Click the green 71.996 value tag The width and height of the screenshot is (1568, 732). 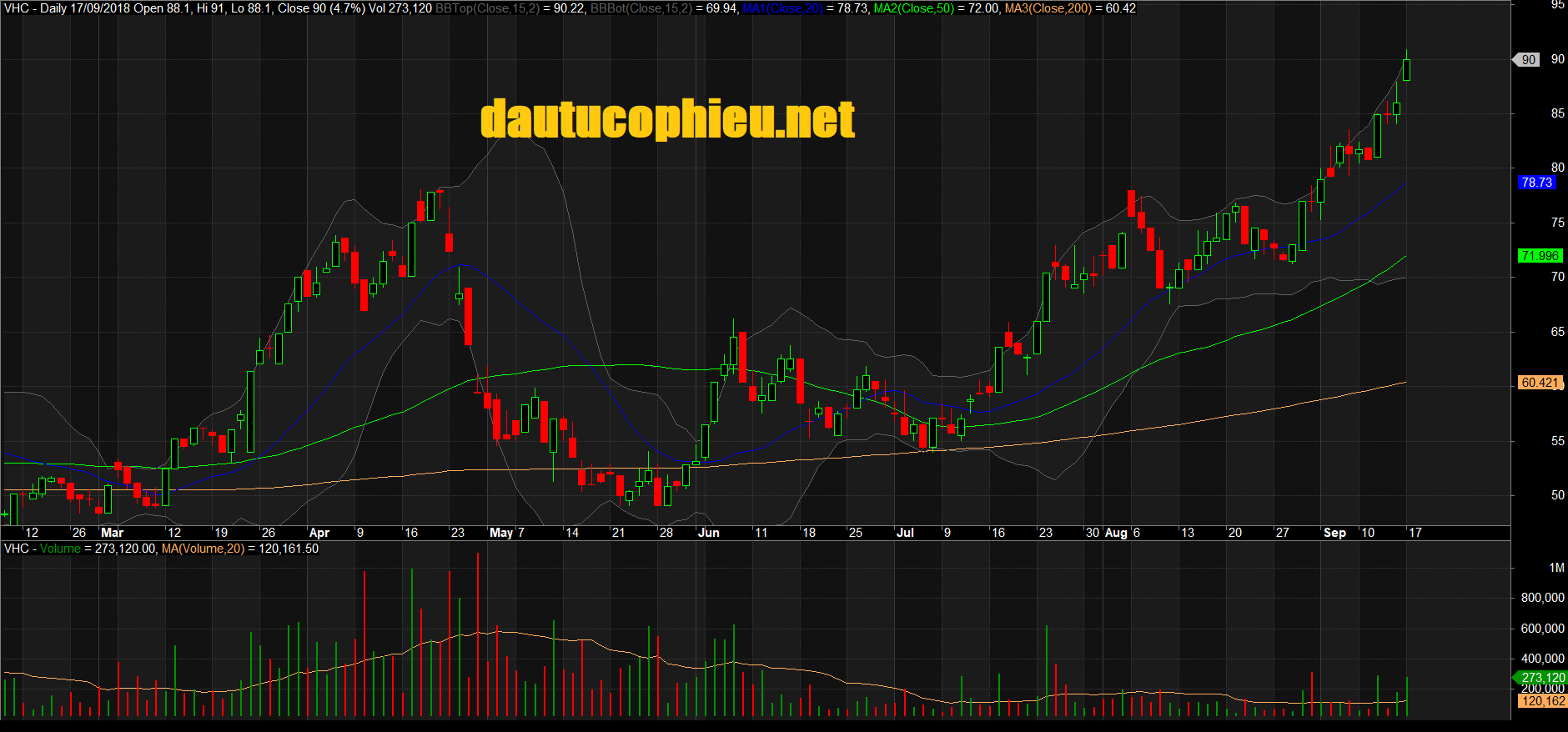[x=1539, y=256]
